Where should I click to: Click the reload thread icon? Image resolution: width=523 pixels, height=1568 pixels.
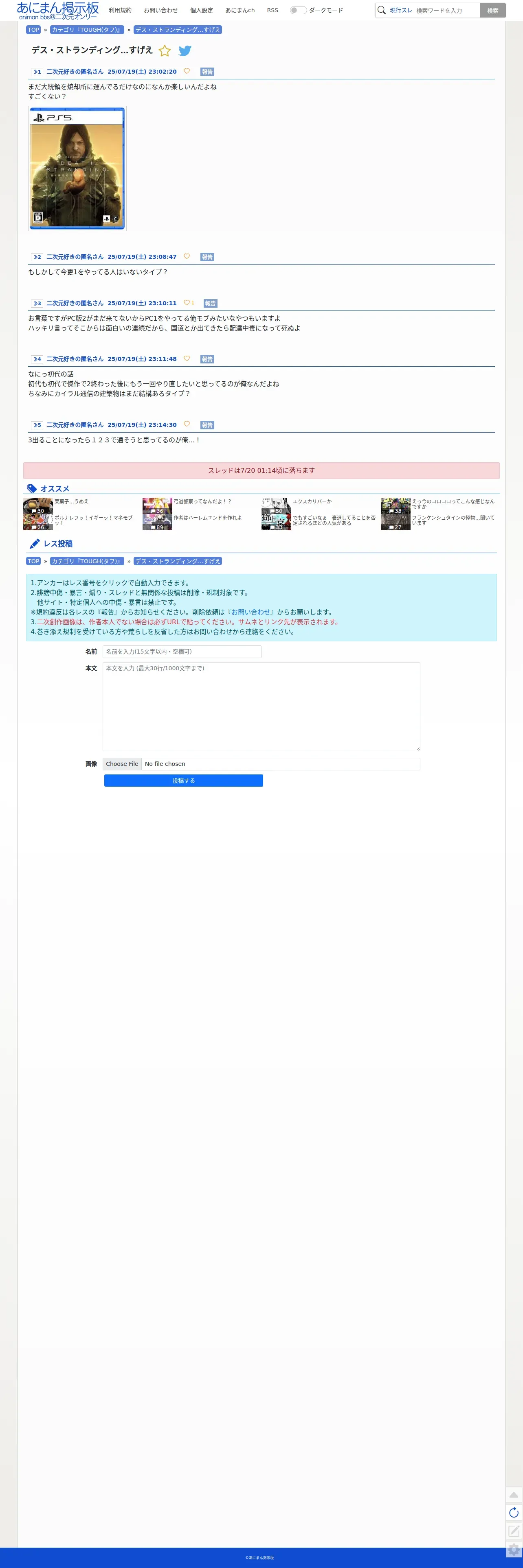click(514, 1513)
